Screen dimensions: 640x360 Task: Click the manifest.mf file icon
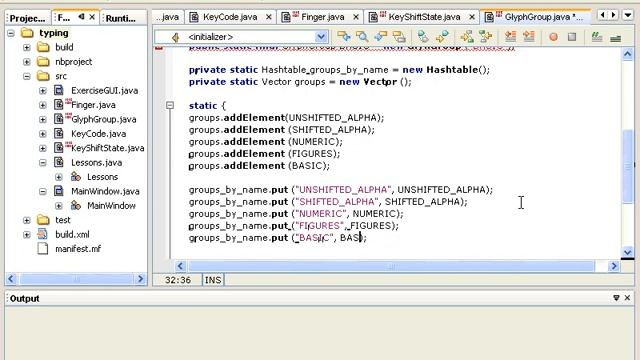pos(42,248)
